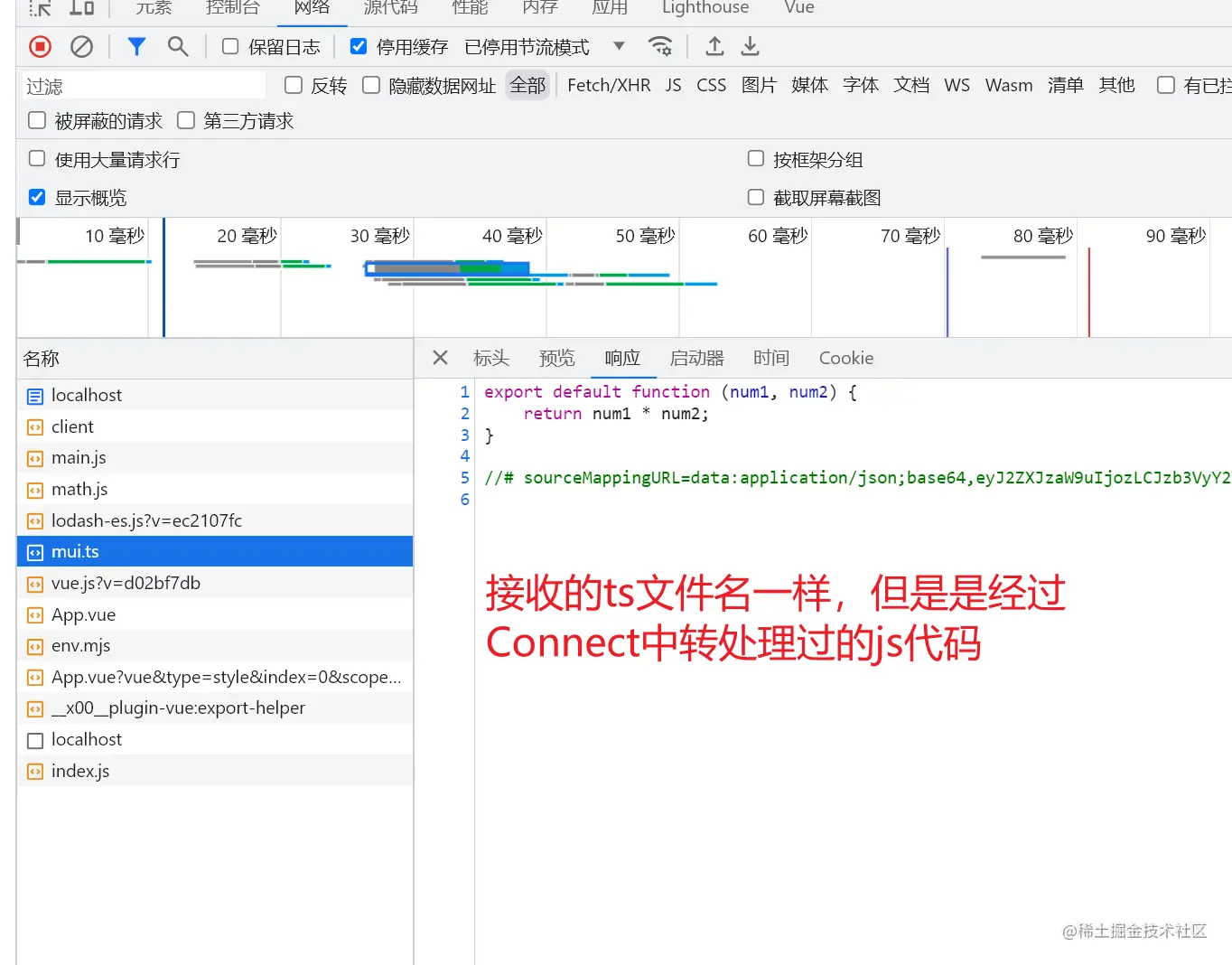Check the 第三方请求 checkbox
The height and width of the screenshot is (965, 1232).
click(x=186, y=120)
